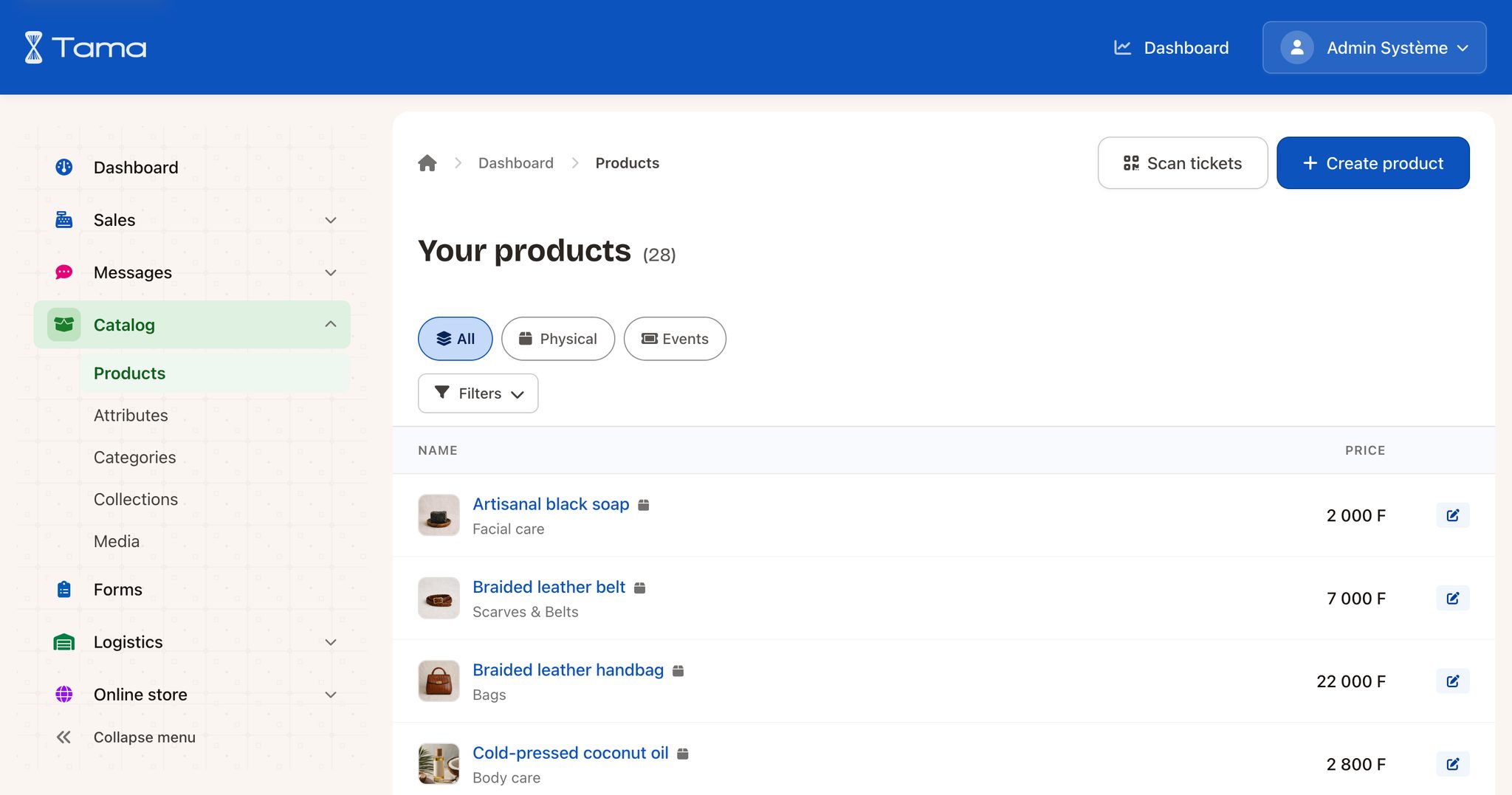Click the Scan tickets button
Viewport: 1512px width, 795px height.
click(1183, 163)
